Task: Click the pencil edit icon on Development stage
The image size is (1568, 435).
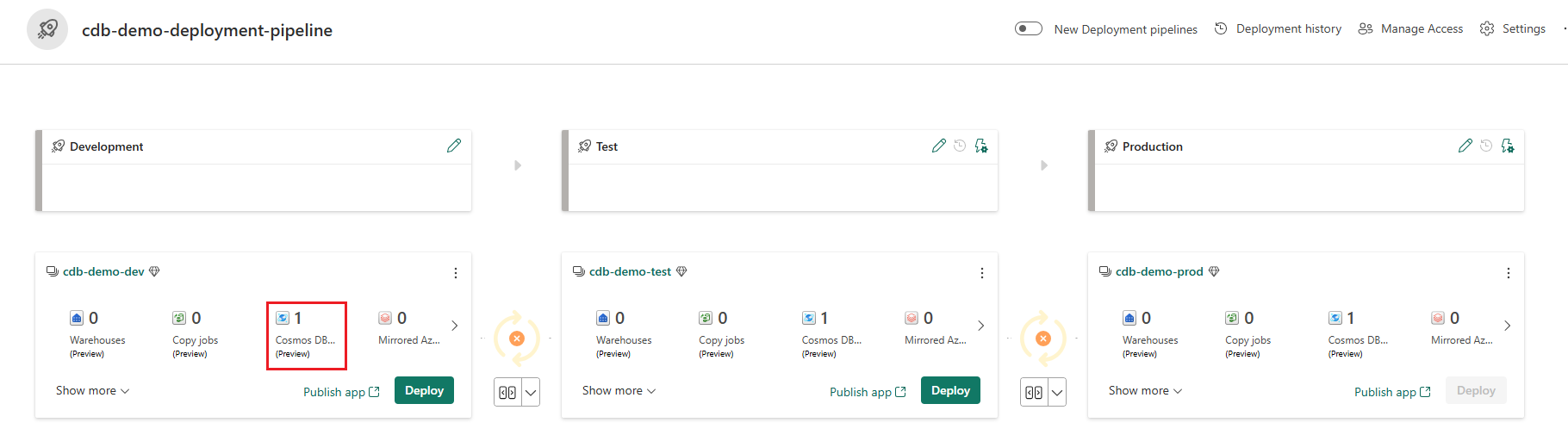Action: (x=454, y=146)
